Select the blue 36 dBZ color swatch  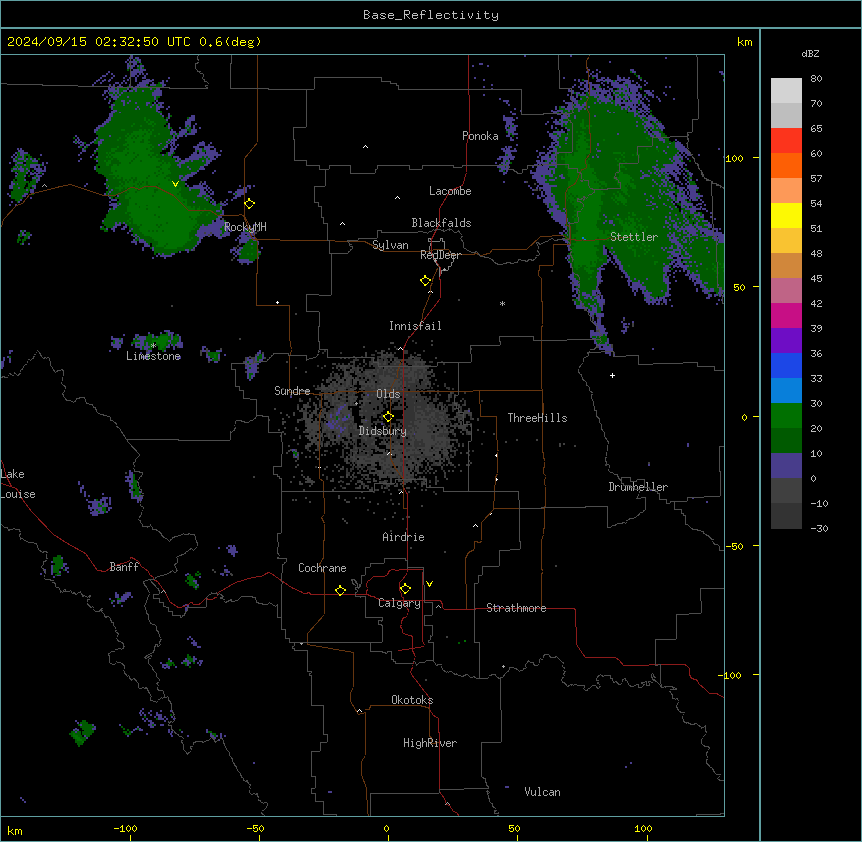786,365
